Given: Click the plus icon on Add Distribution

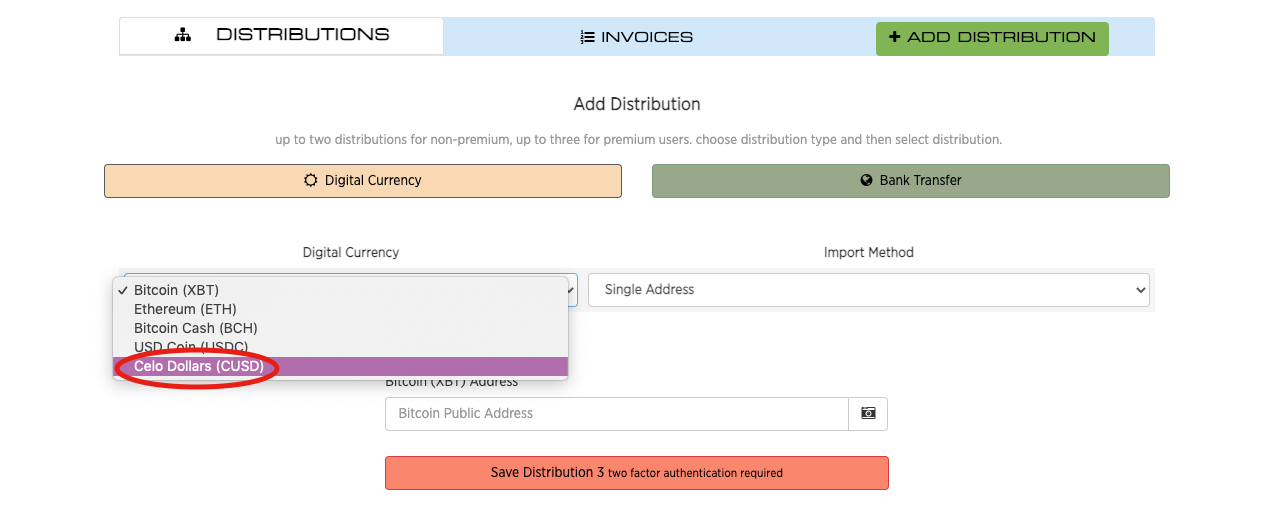Looking at the screenshot, I should (893, 37).
